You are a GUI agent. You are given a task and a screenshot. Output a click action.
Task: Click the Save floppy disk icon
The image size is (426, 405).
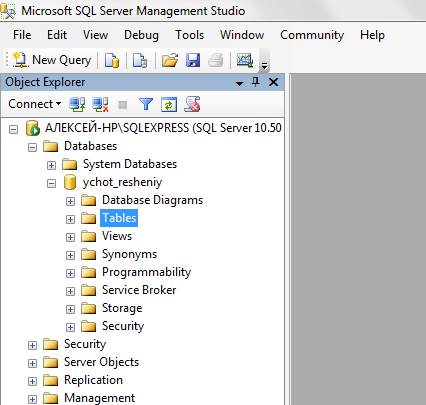pyautogui.click(x=193, y=61)
